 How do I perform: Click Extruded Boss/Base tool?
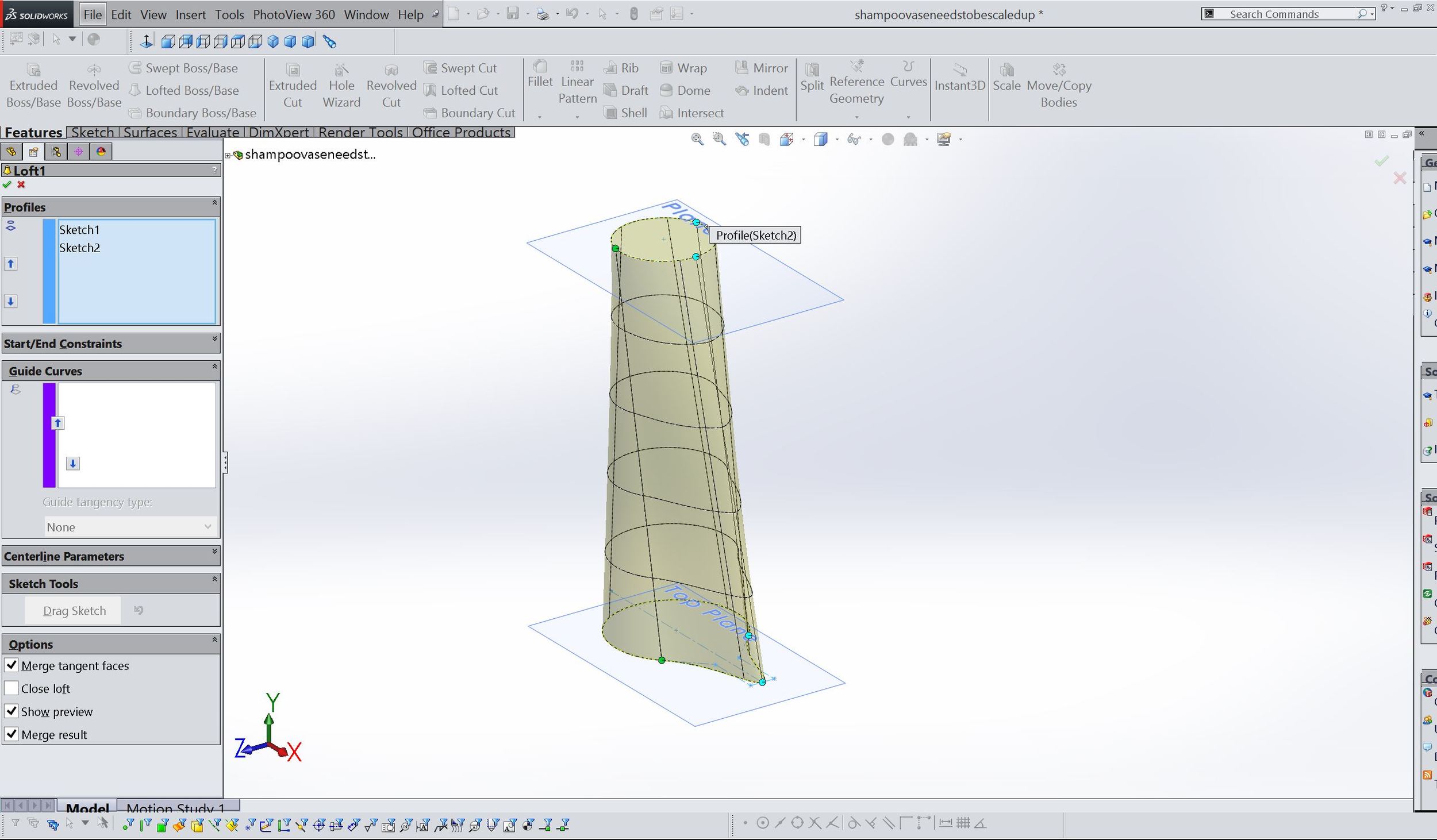(x=33, y=85)
